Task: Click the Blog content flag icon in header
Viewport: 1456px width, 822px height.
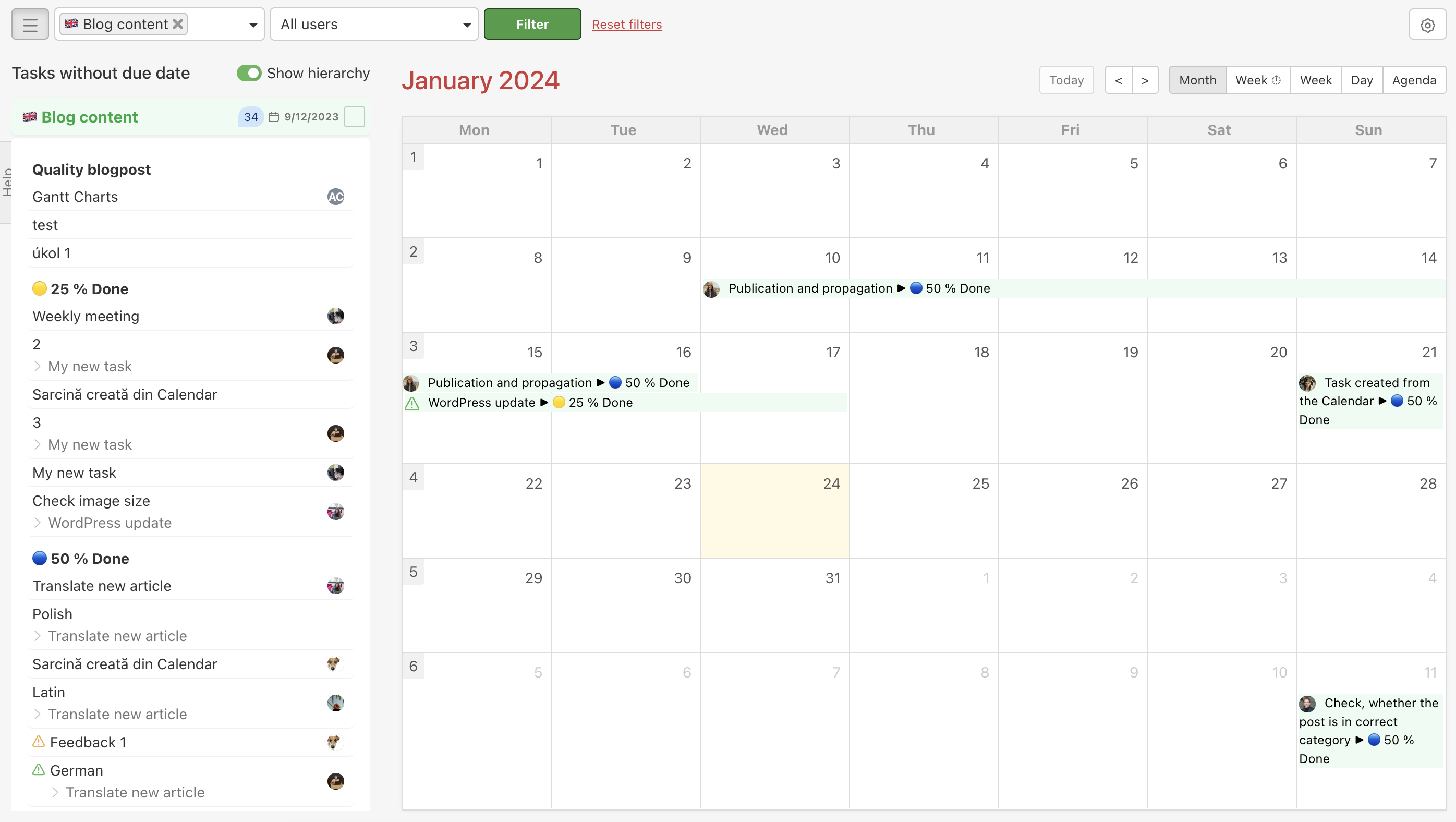Action: click(73, 24)
